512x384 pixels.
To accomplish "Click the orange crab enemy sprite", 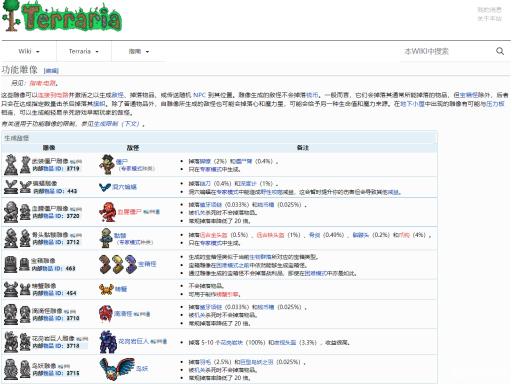I will point(106,289).
